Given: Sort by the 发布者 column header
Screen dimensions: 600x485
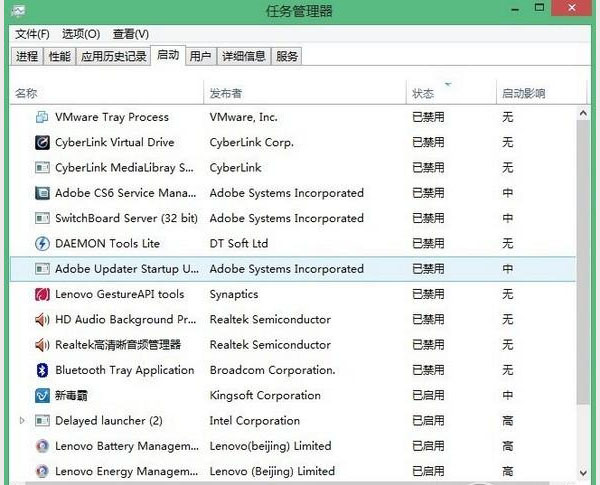Looking at the screenshot, I should point(226,93).
